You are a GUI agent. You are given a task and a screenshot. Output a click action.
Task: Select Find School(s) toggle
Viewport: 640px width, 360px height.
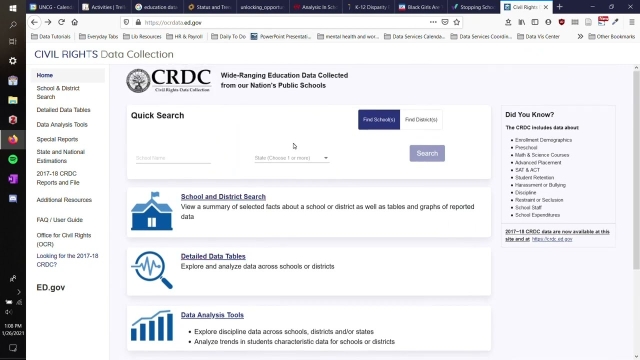click(379, 120)
